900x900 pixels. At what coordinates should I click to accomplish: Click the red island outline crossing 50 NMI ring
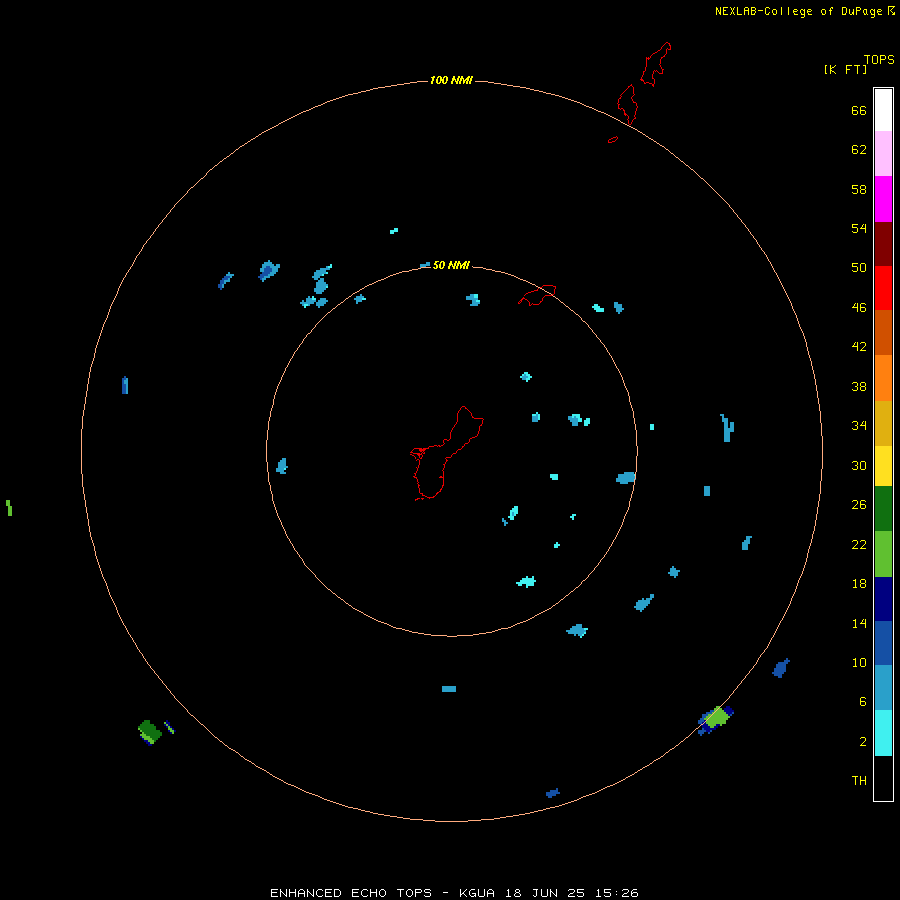point(537,295)
